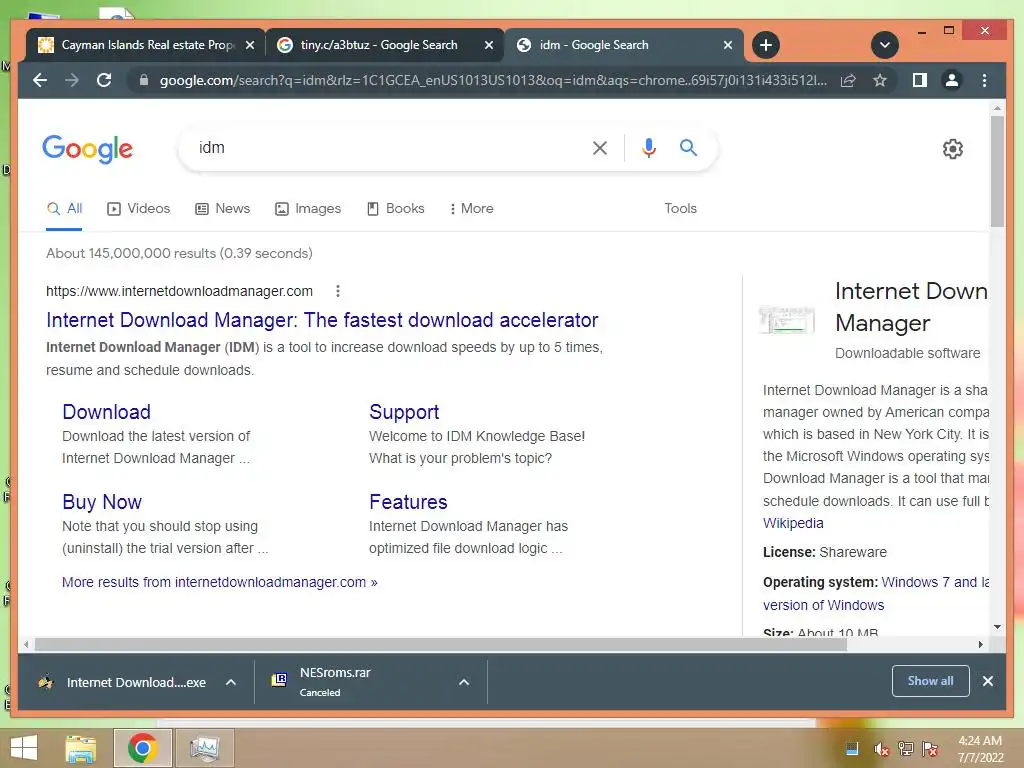1024x768 pixels.
Task: Open File Explorer from taskbar
Action: click(81, 748)
